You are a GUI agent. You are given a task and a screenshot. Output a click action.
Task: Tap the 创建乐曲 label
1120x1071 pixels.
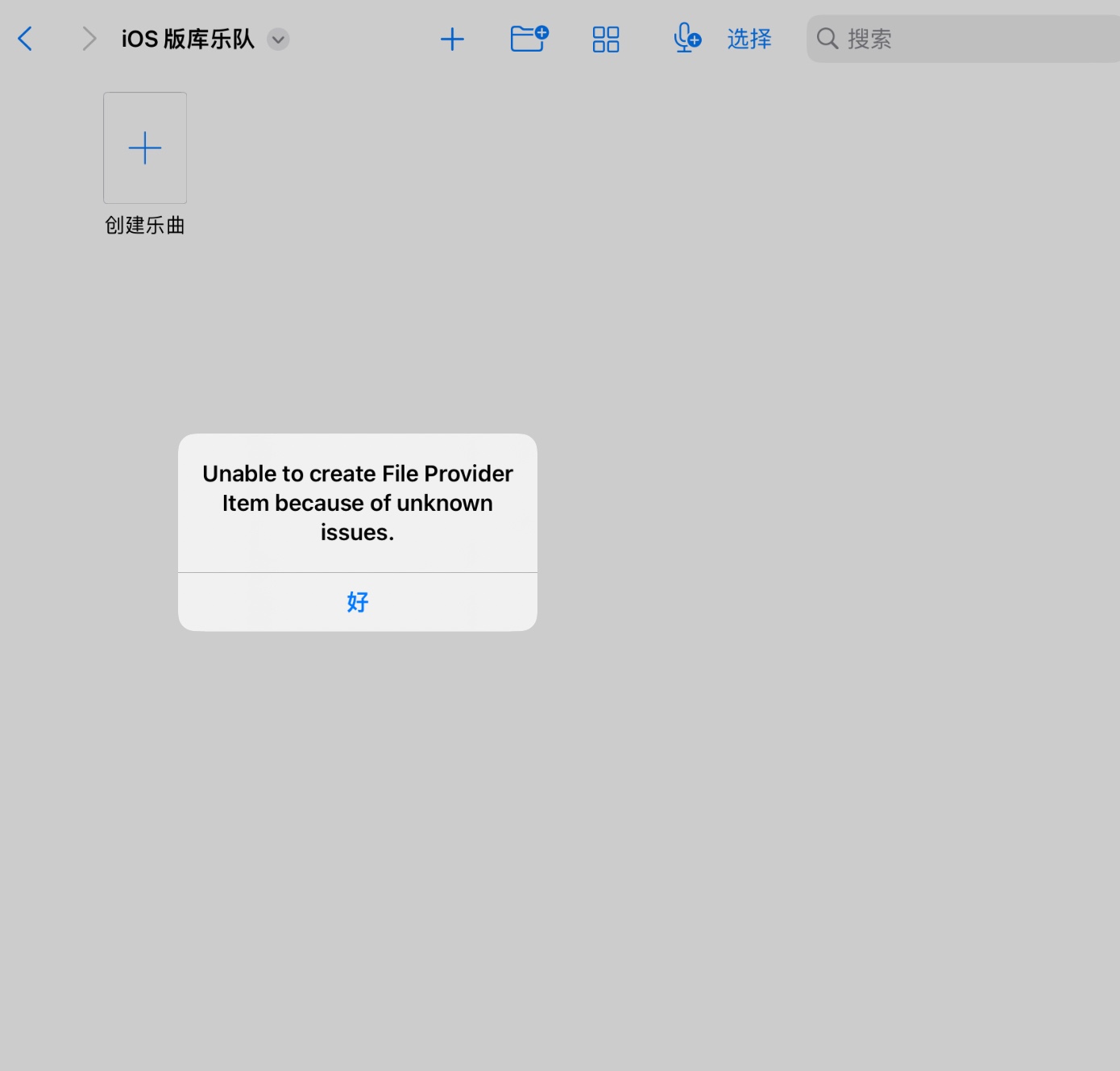145,226
